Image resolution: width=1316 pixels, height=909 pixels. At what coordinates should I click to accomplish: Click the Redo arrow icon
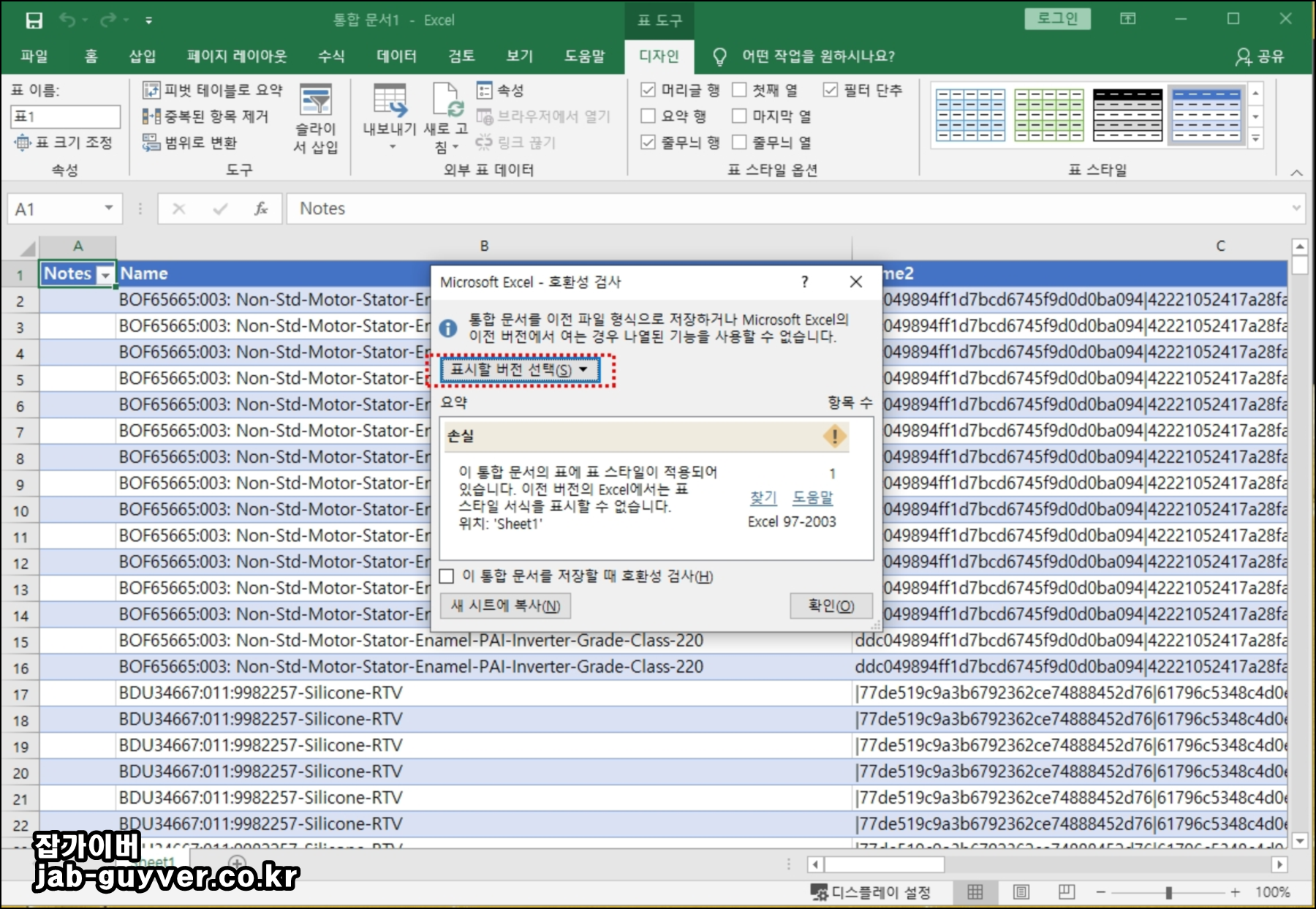coord(108,20)
